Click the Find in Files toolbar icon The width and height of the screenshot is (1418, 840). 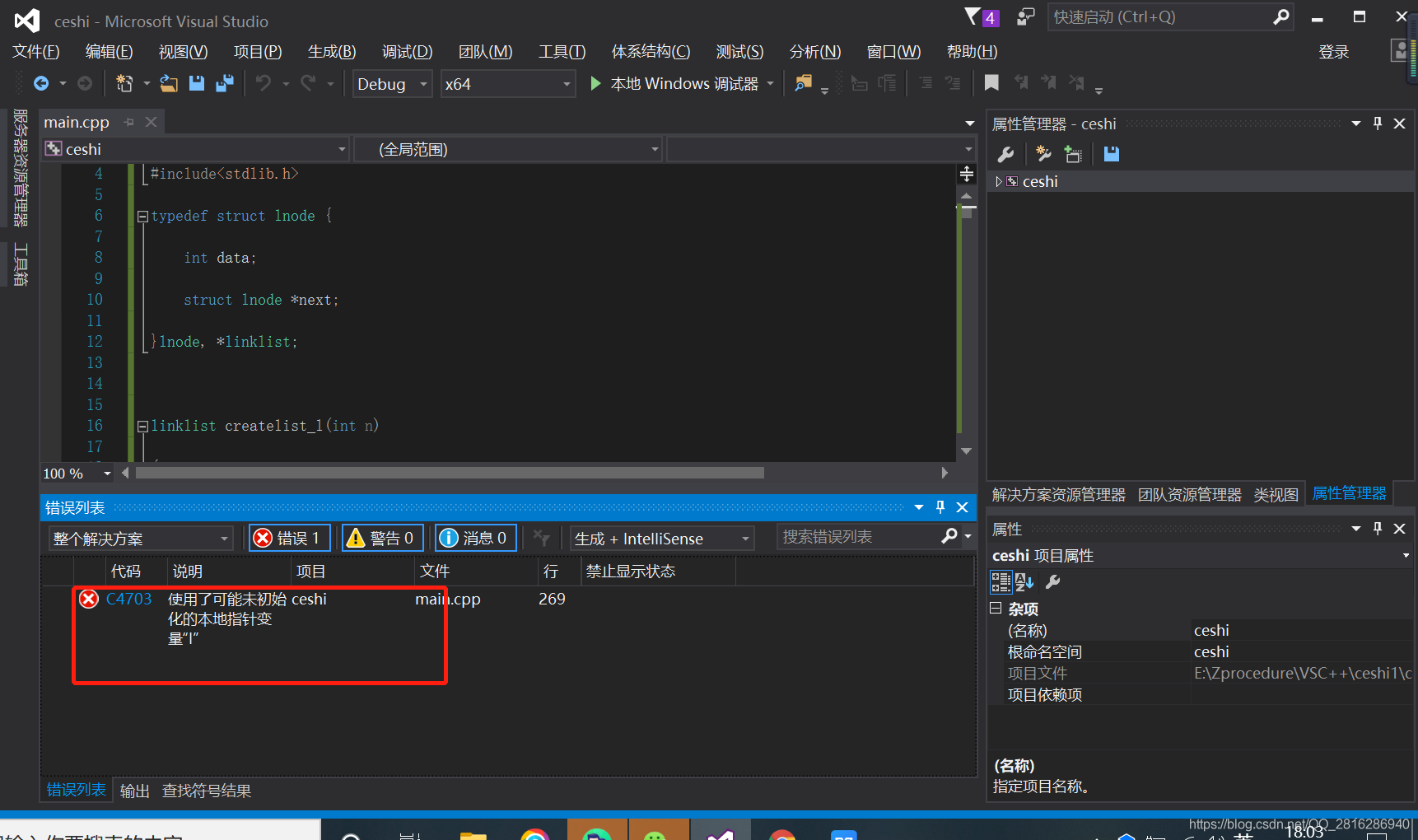pyautogui.click(x=803, y=83)
